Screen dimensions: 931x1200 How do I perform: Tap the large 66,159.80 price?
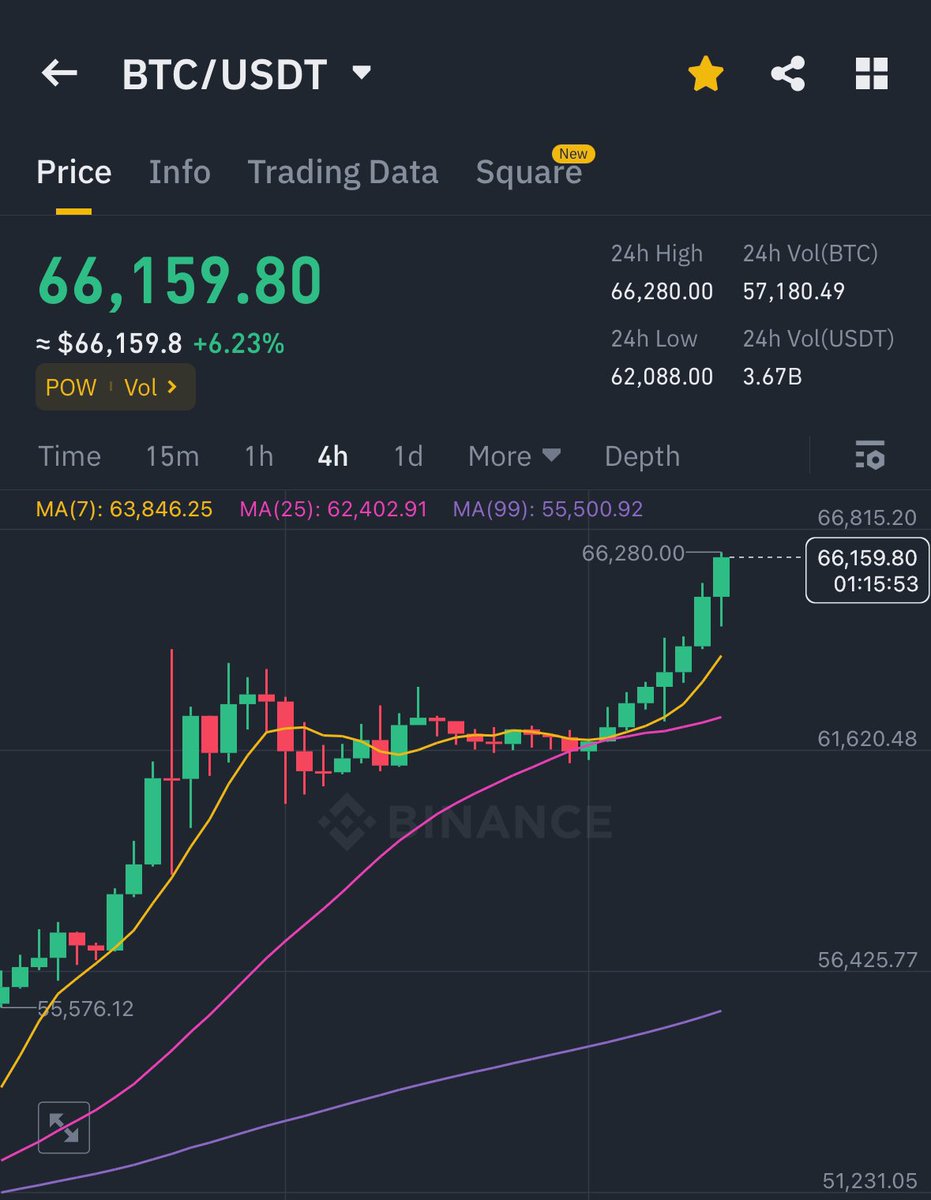[x=180, y=281]
